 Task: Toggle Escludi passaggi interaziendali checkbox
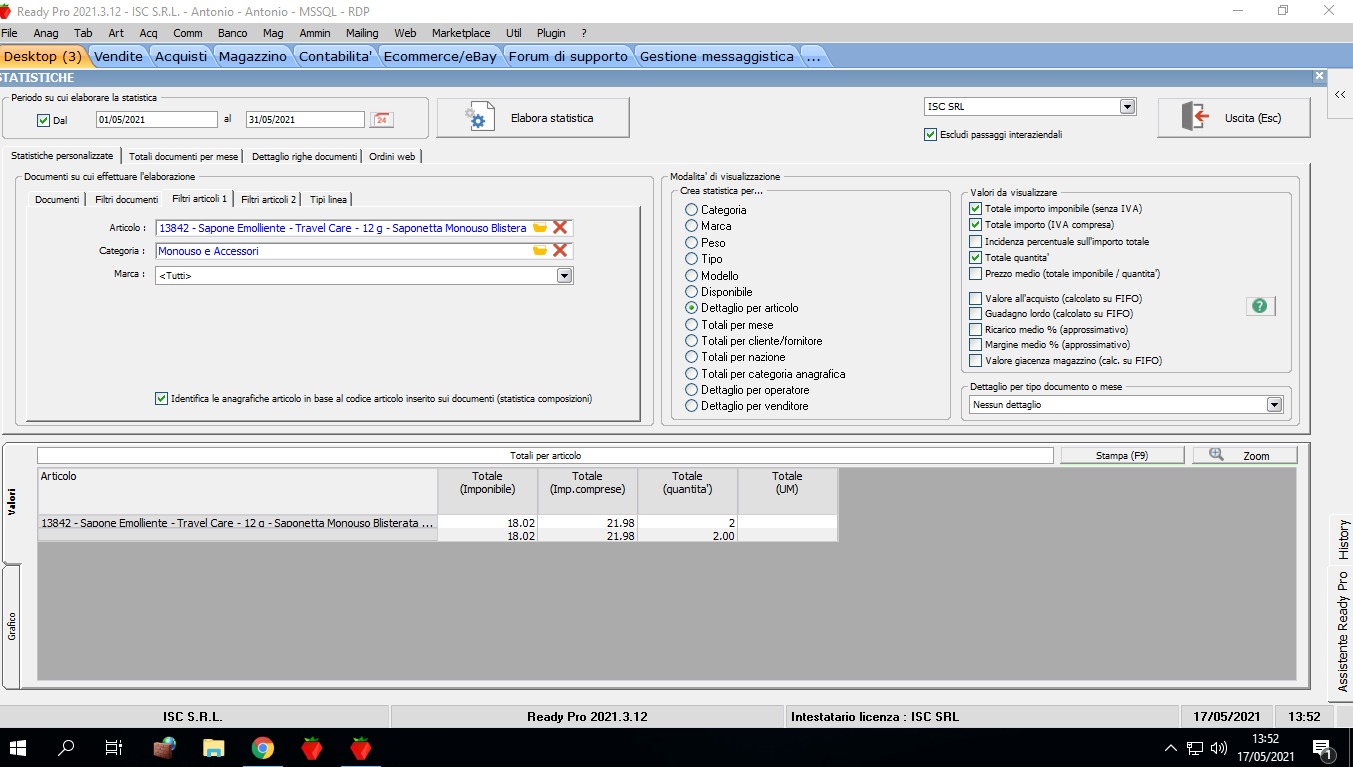[x=931, y=134]
